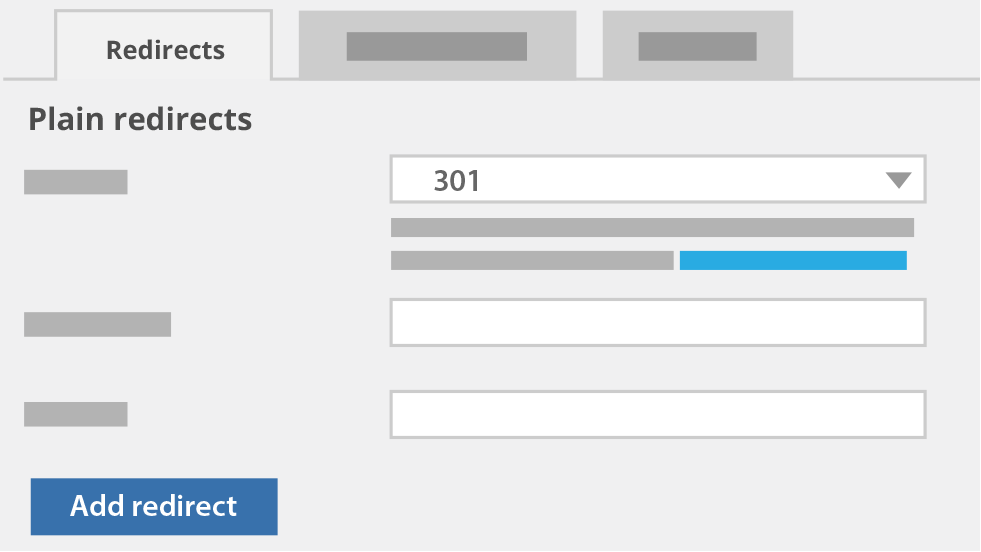Image resolution: width=981 pixels, height=552 pixels.
Task: Click the Add redirect button
Action: 154,506
